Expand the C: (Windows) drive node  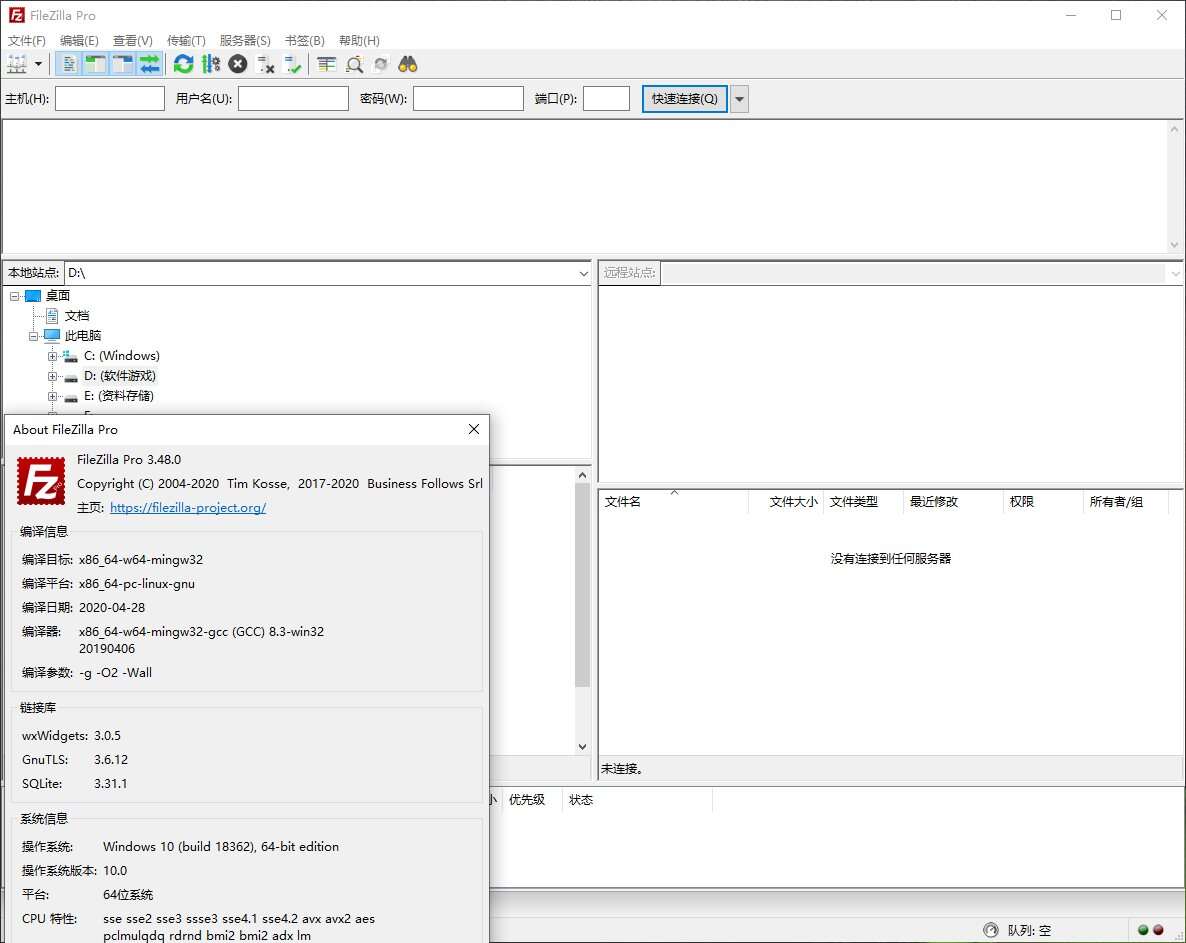pyautogui.click(x=51, y=355)
